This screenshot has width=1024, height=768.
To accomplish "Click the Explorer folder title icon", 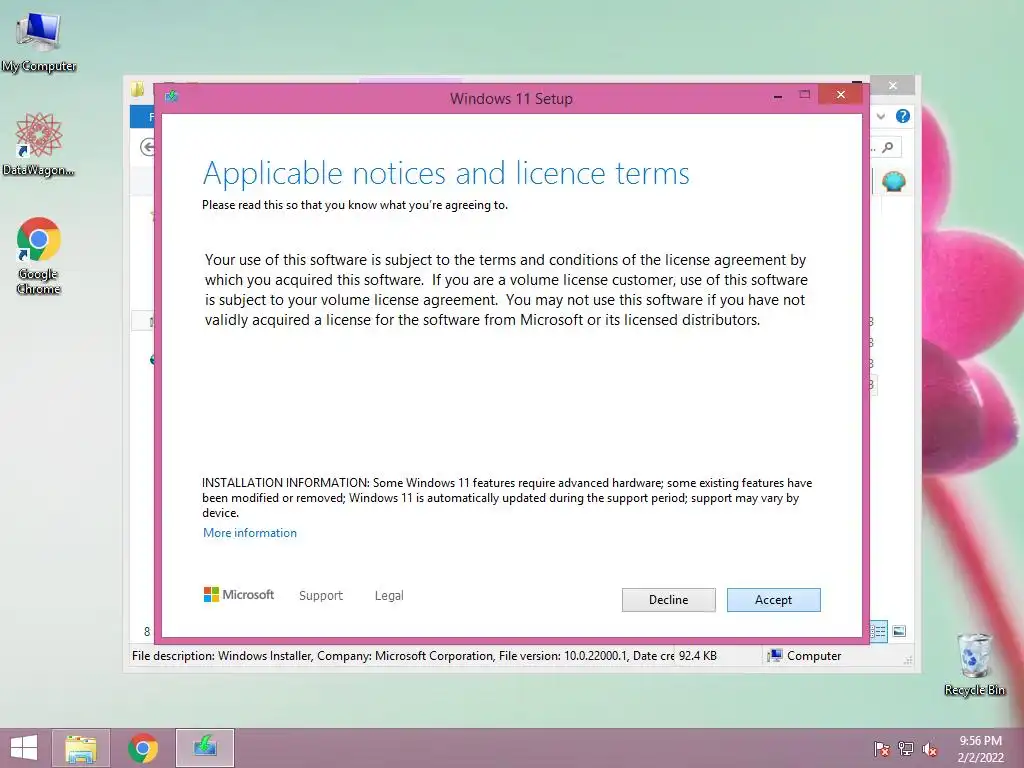I will 137,89.
